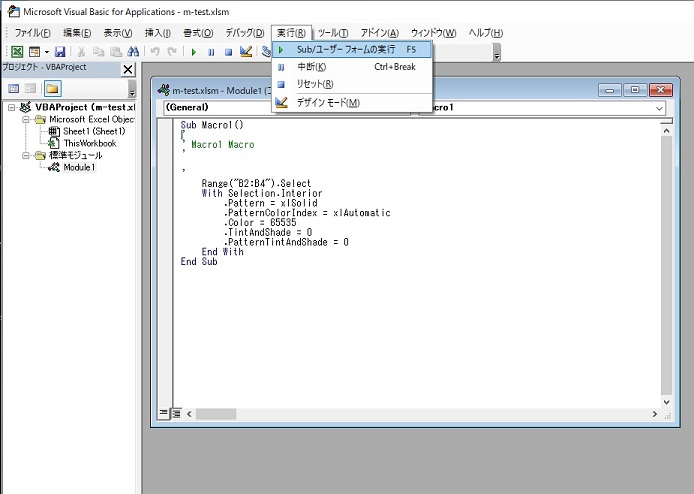Click the View Code icon in Project pane

[14, 89]
